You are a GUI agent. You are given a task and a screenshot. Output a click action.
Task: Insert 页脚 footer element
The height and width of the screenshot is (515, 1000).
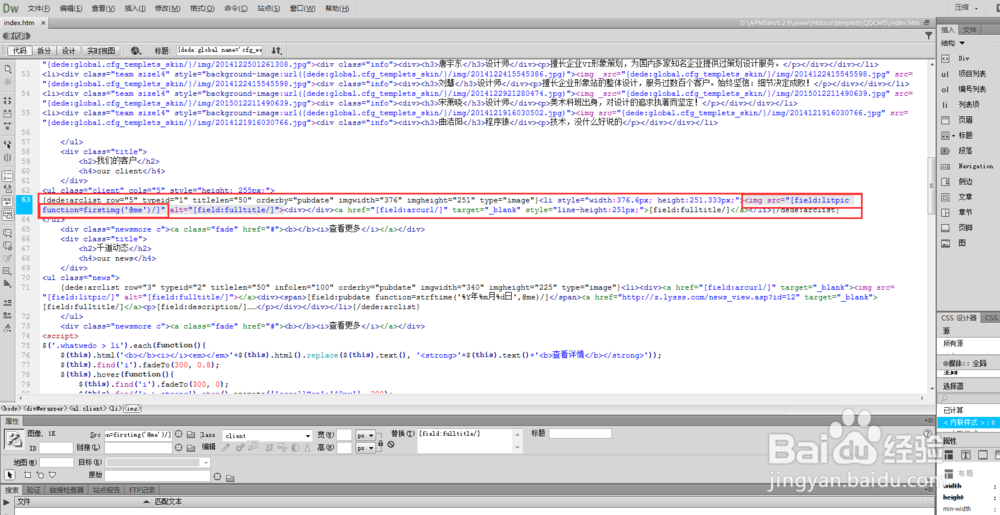[x=968, y=228]
